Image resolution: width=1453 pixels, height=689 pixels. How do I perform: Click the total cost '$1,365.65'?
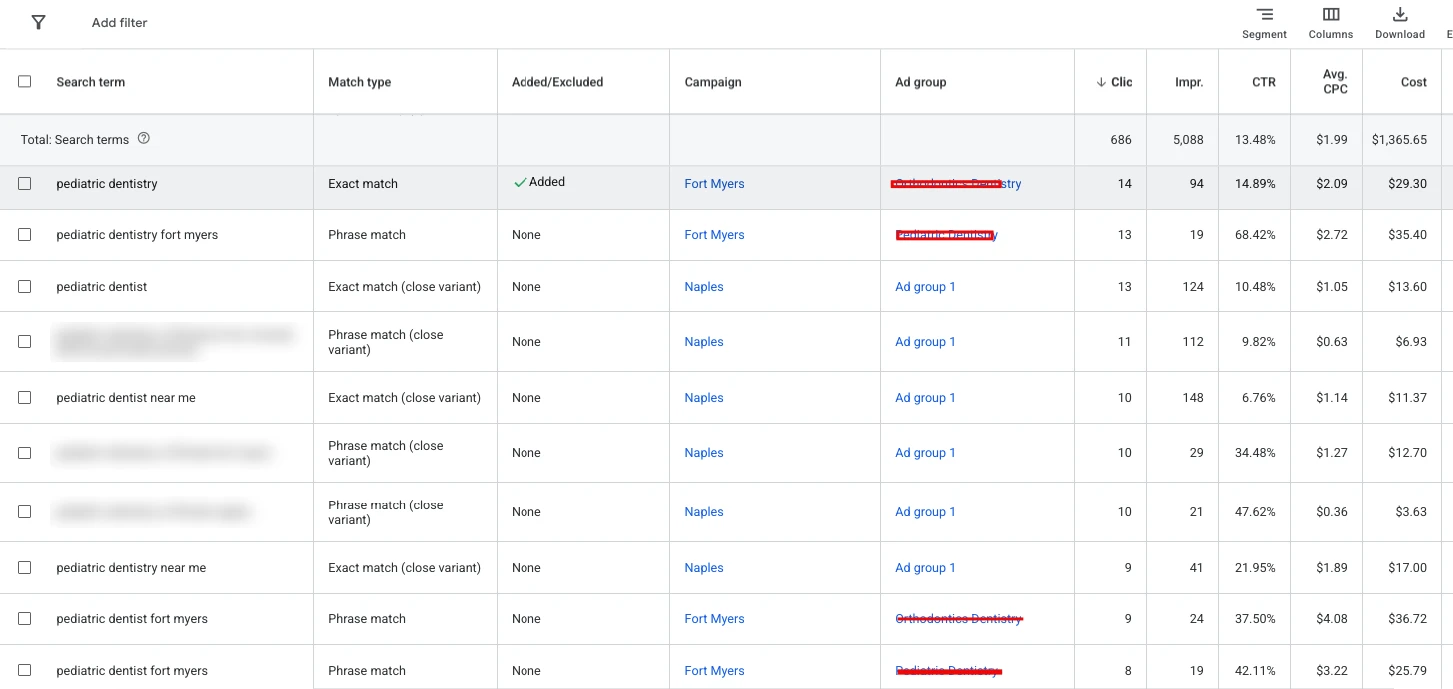click(1399, 140)
